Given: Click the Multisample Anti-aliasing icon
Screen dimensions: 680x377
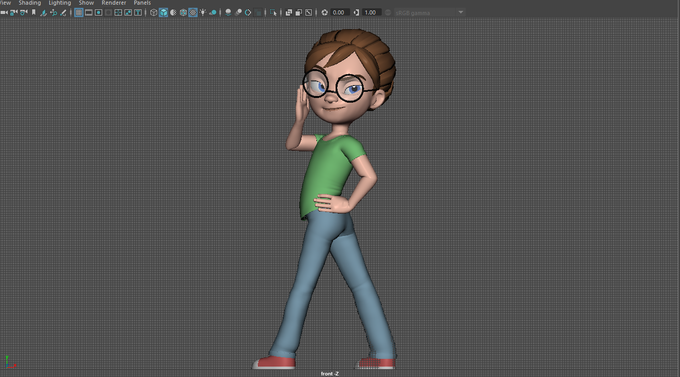Looking at the screenshot, I should [248, 13].
